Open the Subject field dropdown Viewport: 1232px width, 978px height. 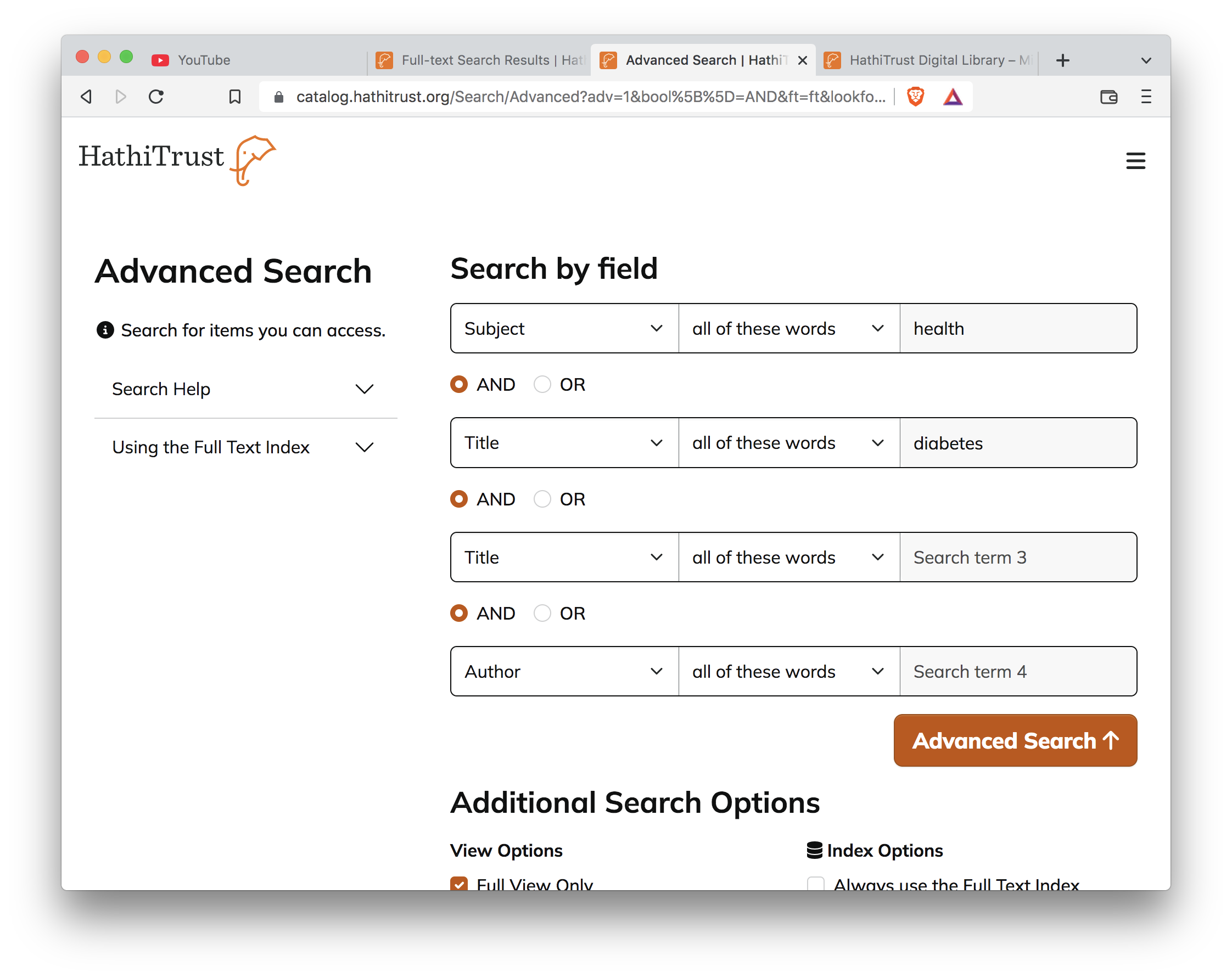pyautogui.click(x=563, y=329)
